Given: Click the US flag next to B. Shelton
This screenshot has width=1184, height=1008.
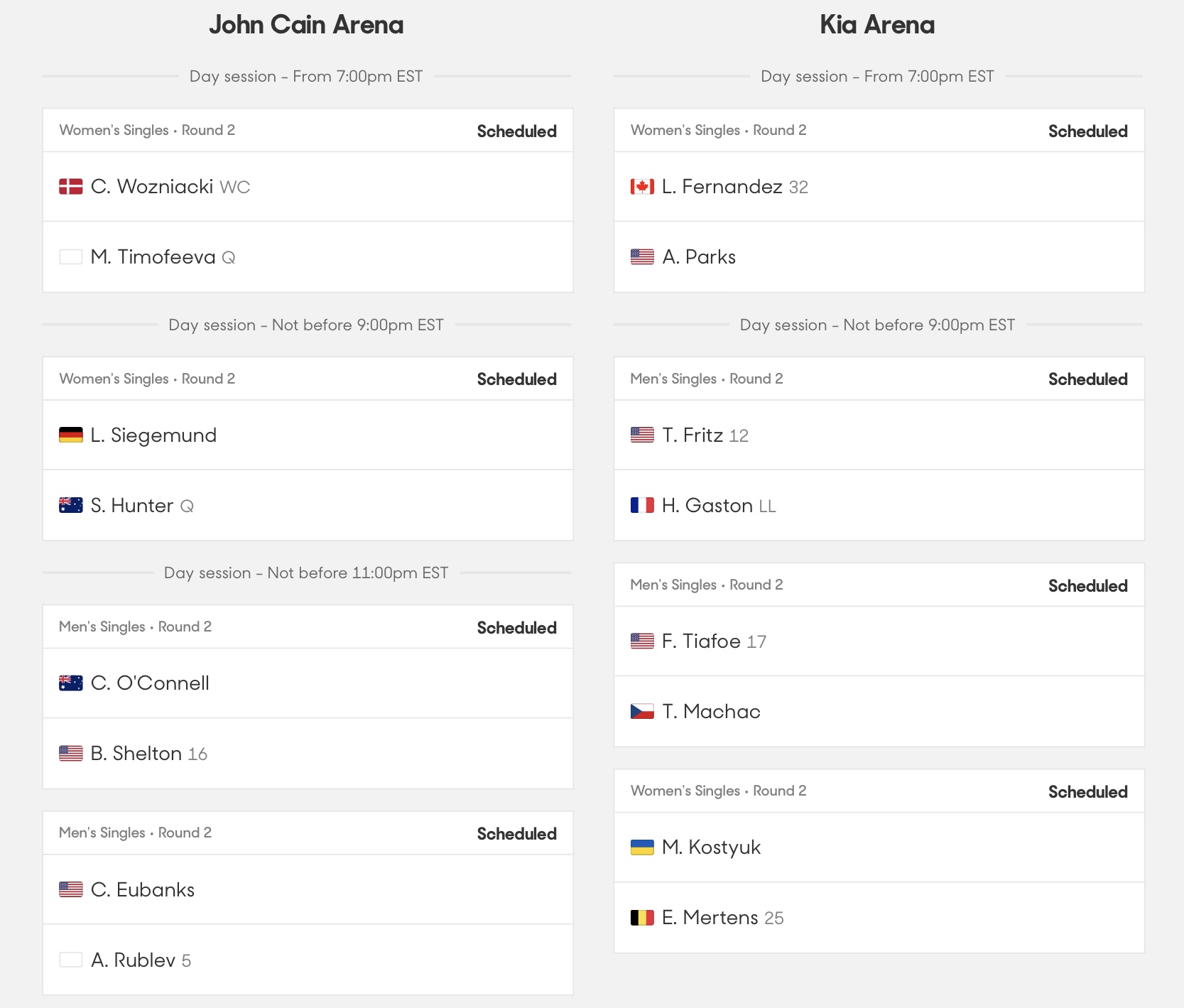Looking at the screenshot, I should click(x=70, y=754).
